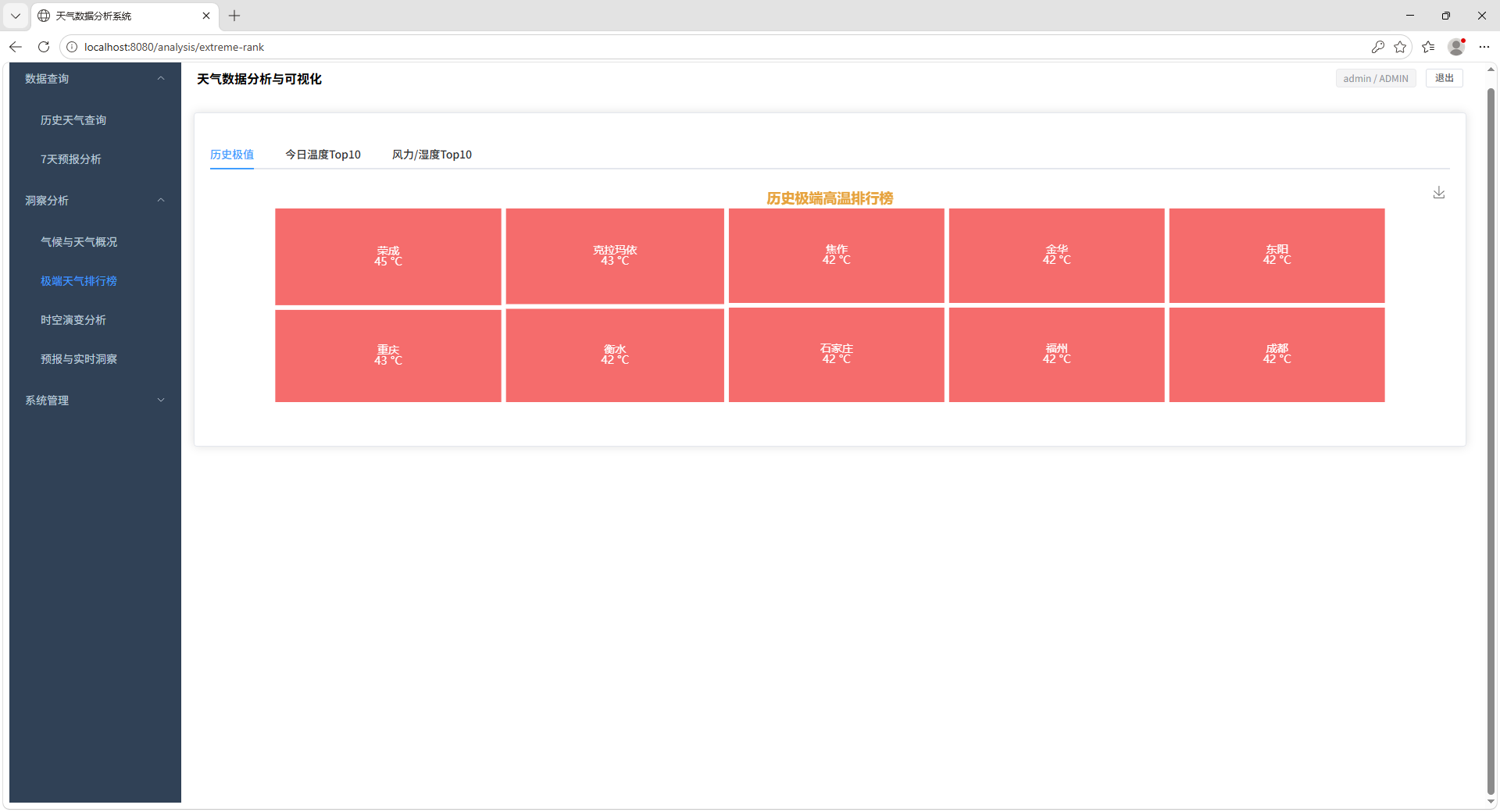The image size is (1500, 812).
Task: Download the extreme temperature chart image
Action: 1438,193
